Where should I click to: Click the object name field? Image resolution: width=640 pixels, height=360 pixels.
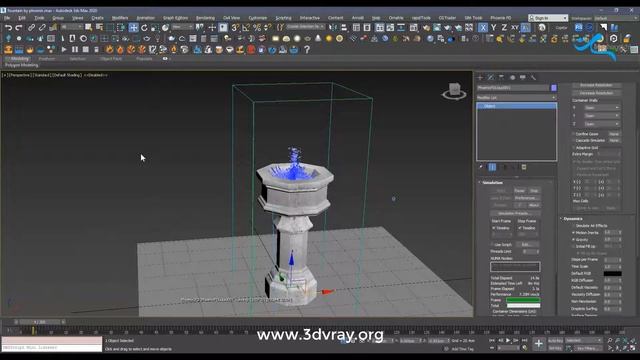point(513,88)
